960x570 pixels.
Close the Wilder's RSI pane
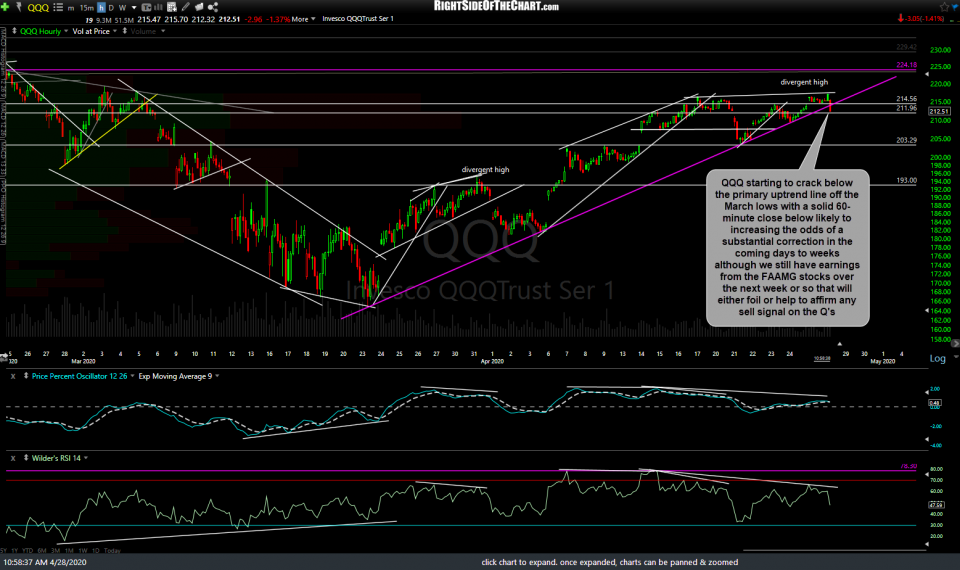tap(13, 458)
